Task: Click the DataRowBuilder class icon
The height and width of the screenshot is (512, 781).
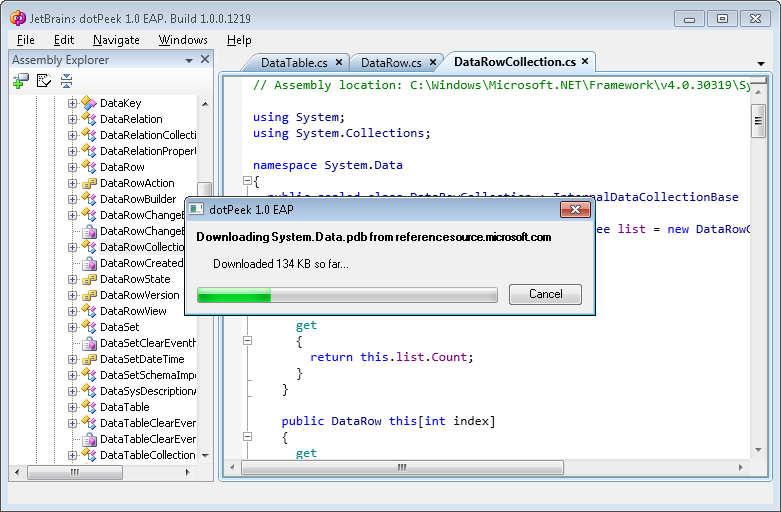Action: pos(89,199)
